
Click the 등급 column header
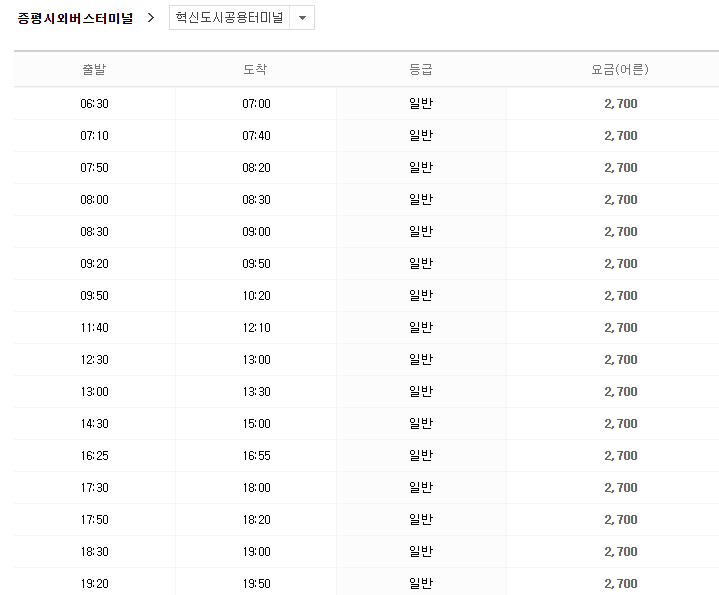coord(421,69)
